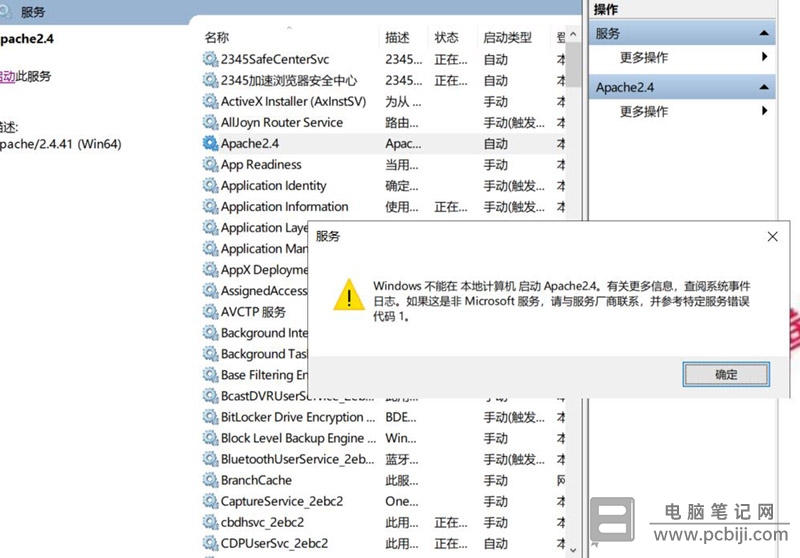Image resolution: width=800 pixels, height=558 pixels.
Task: Select the BitLocker Drive Encryption service name
Action: click(x=298, y=417)
